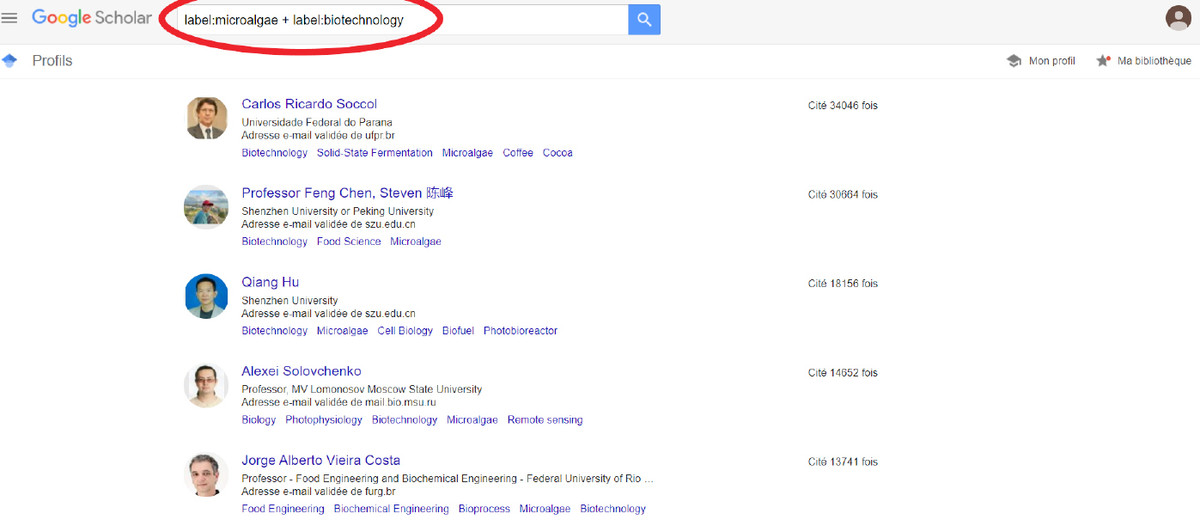
Task: Select the Biochemical Engineering label
Action: pyautogui.click(x=391, y=509)
